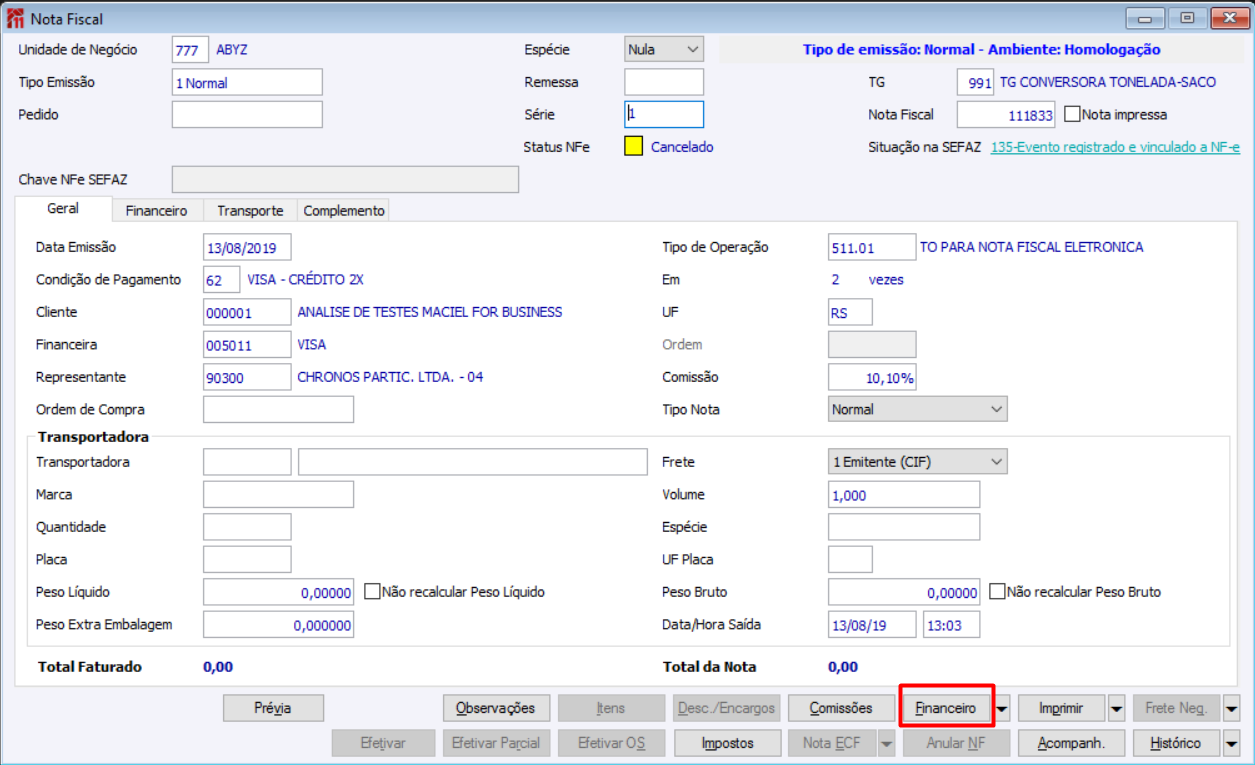1255x765 pixels.
Task: Click VISA - CRÉDITO 2X text
Action: pyautogui.click(x=306, y=280)
